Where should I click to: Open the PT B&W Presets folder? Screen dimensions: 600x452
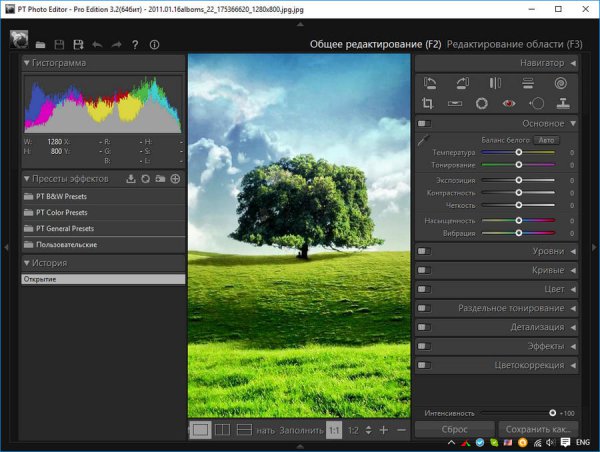[x=103, y=196]
